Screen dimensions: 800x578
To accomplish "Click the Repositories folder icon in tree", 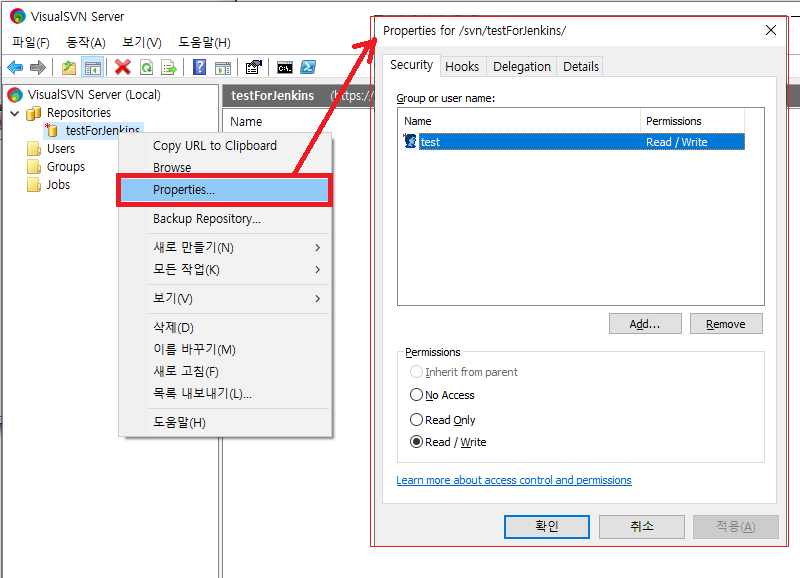I will point(34,113).
